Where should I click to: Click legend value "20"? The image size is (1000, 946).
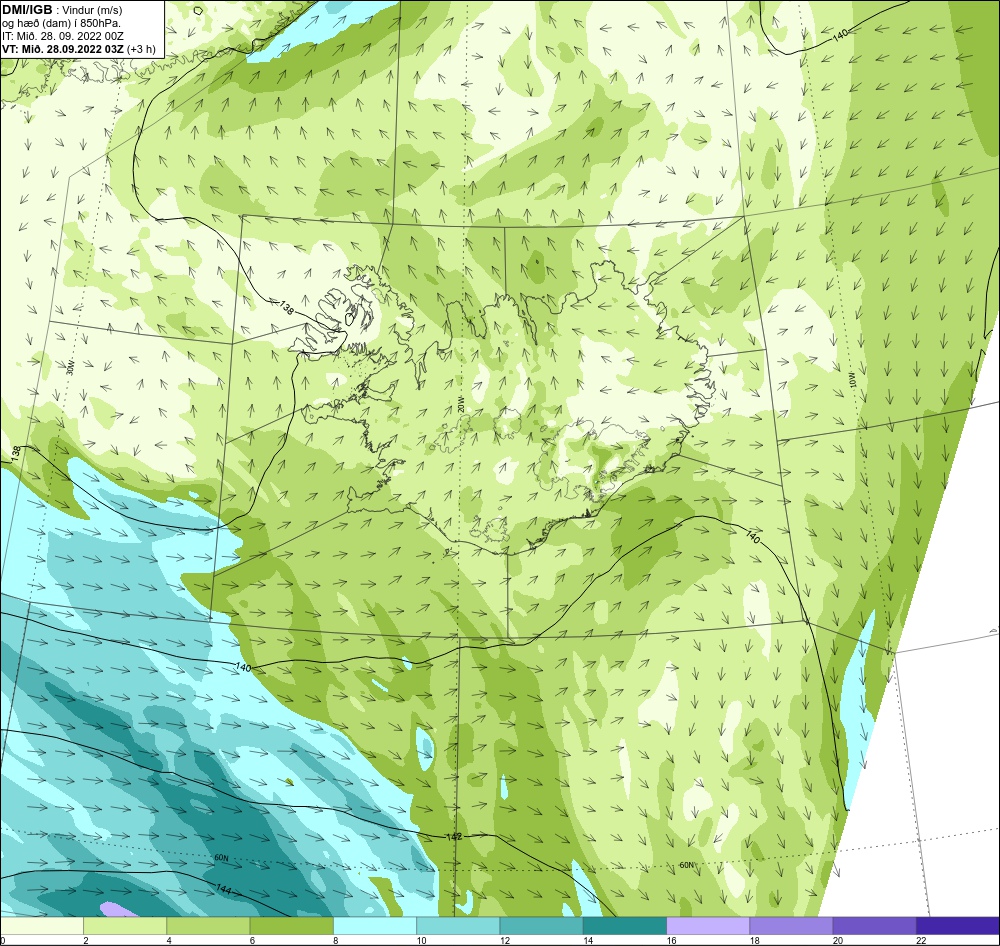[838, 940]
